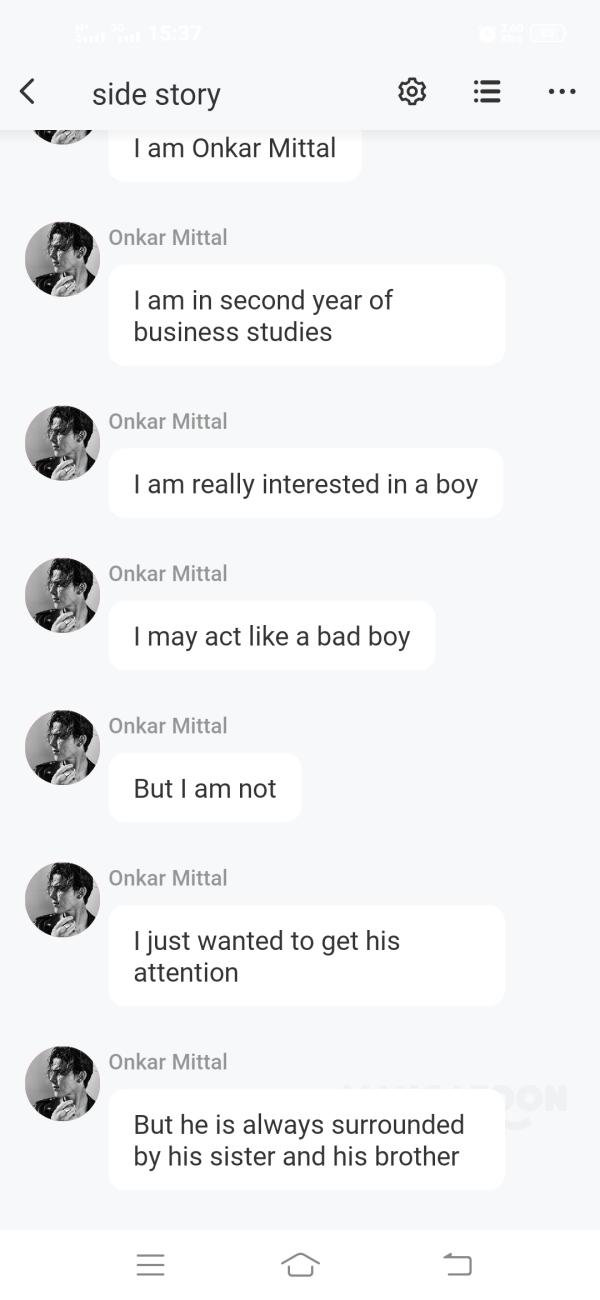Tap the avatar beside the last message
This screenshot has width=600, height=1300.
click(62, 1083)
